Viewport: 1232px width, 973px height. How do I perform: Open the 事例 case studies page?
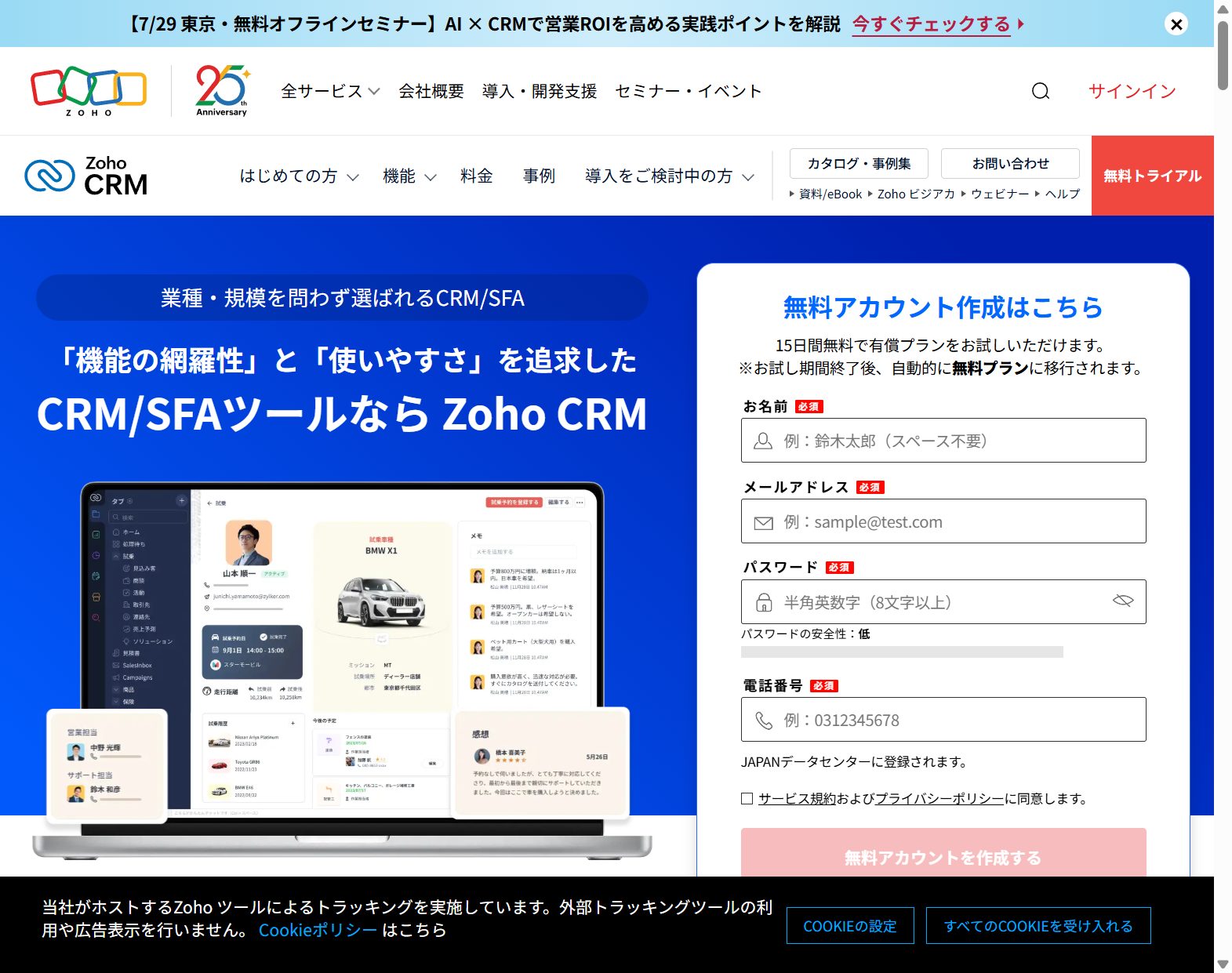tap(539, 176)
